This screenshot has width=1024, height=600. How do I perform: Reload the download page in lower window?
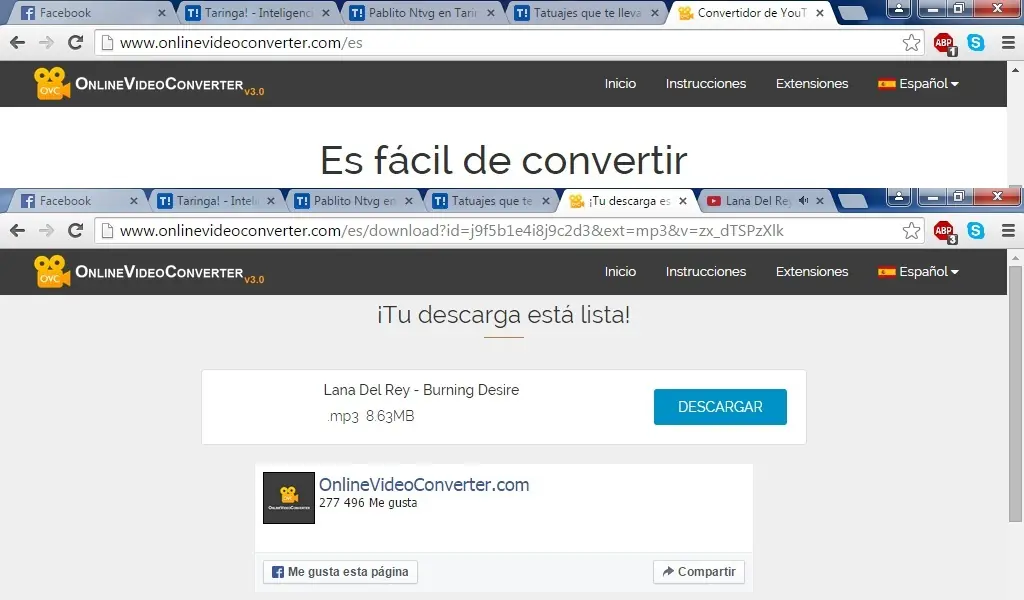76,230
